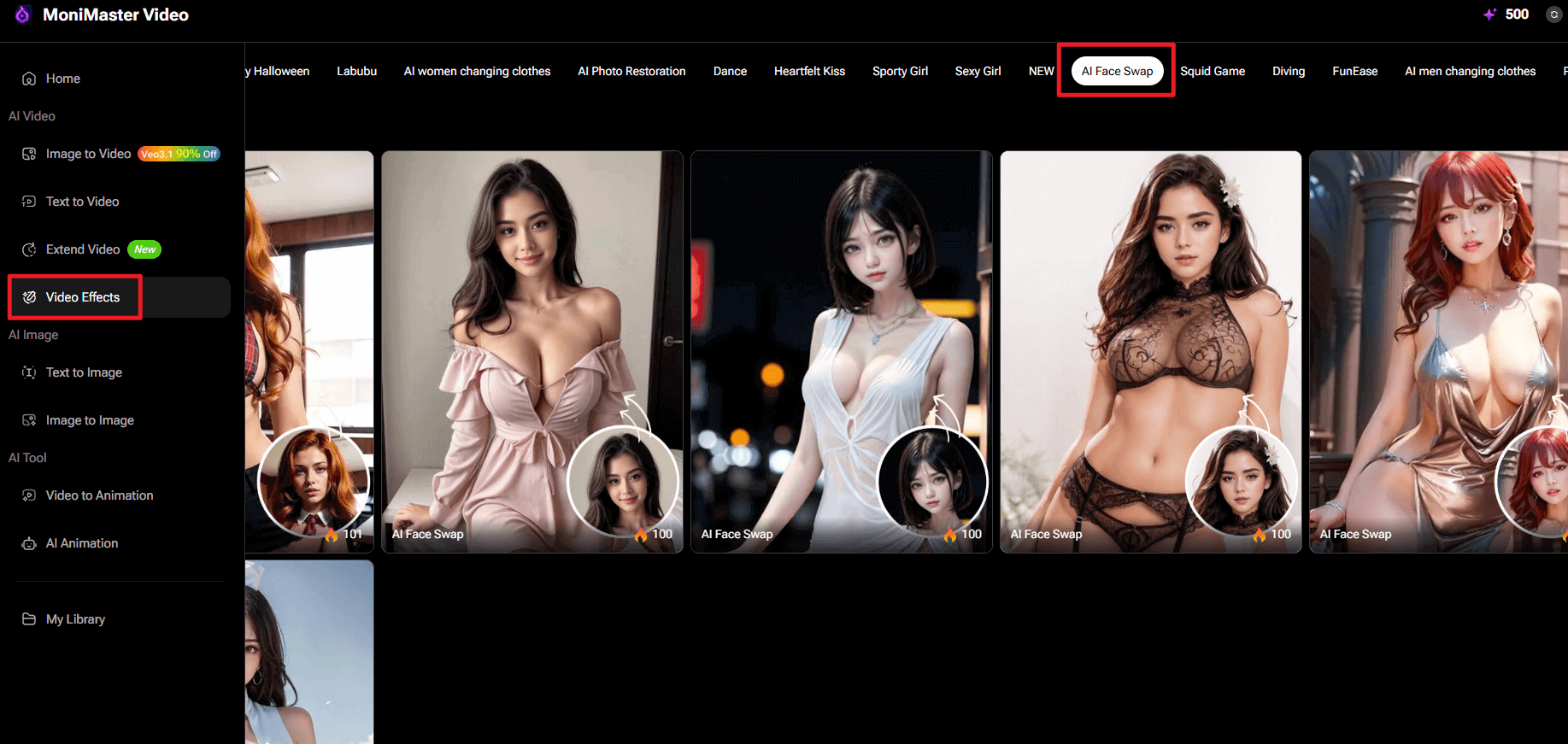Click the Home icon in sidebar

coord(29,79)
